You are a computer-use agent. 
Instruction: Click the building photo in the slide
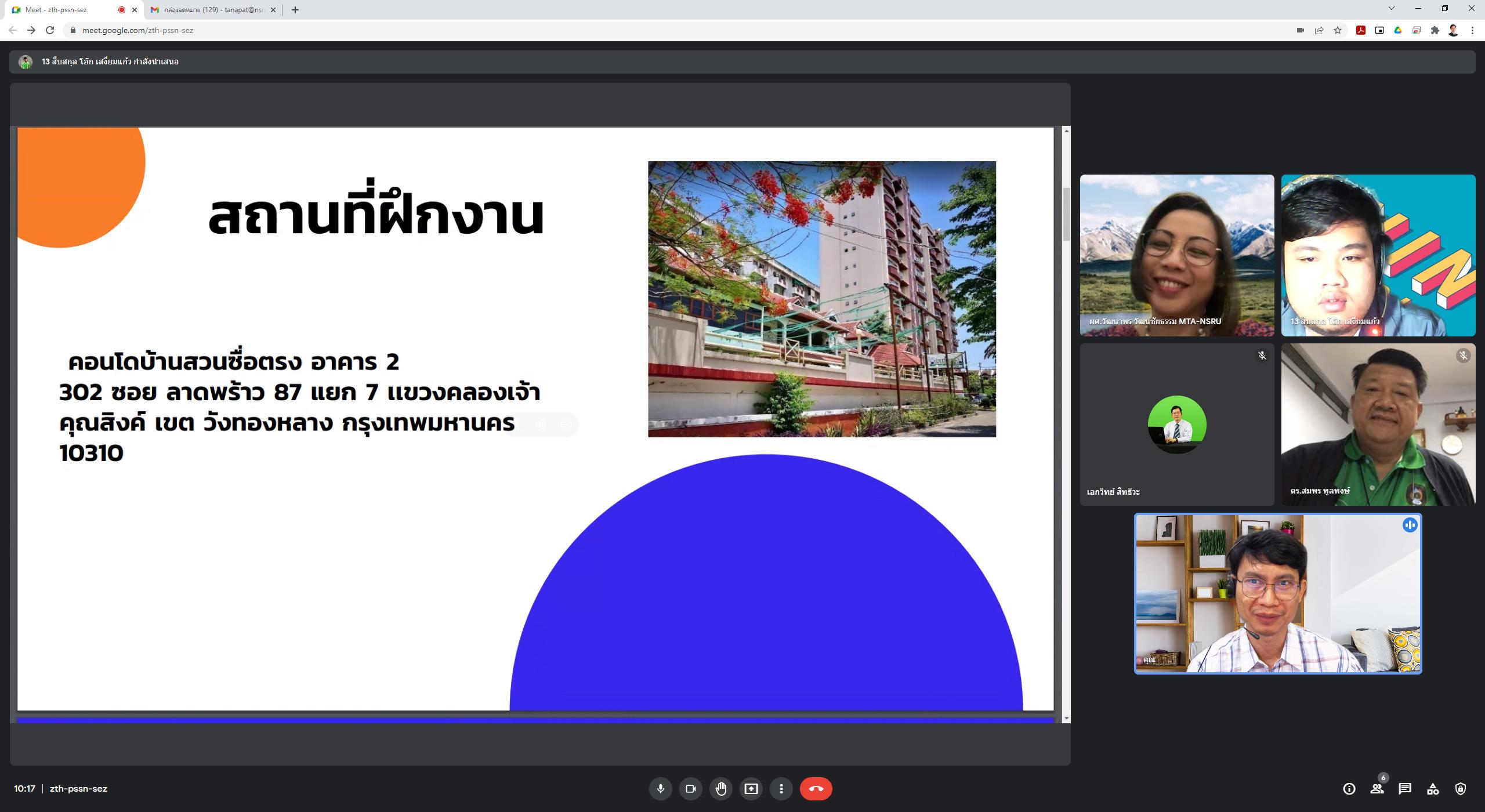[822, 299]
